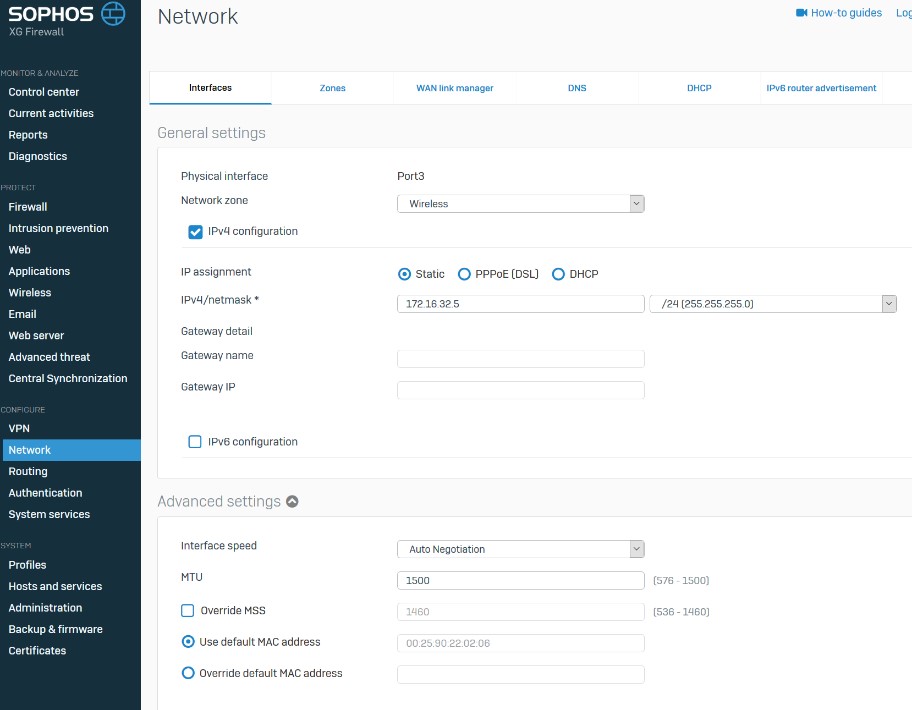The image size is (912, 710).
Task: Open the WAN link manager tab
Action: [455, 88]
